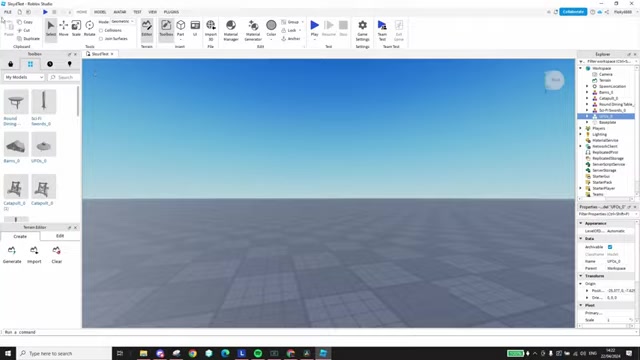Image resolution: width=640 pixels, height=360 pixels.
Task: Click the Anchor tool
Action: pyautogui.click(x=291, y=39)
